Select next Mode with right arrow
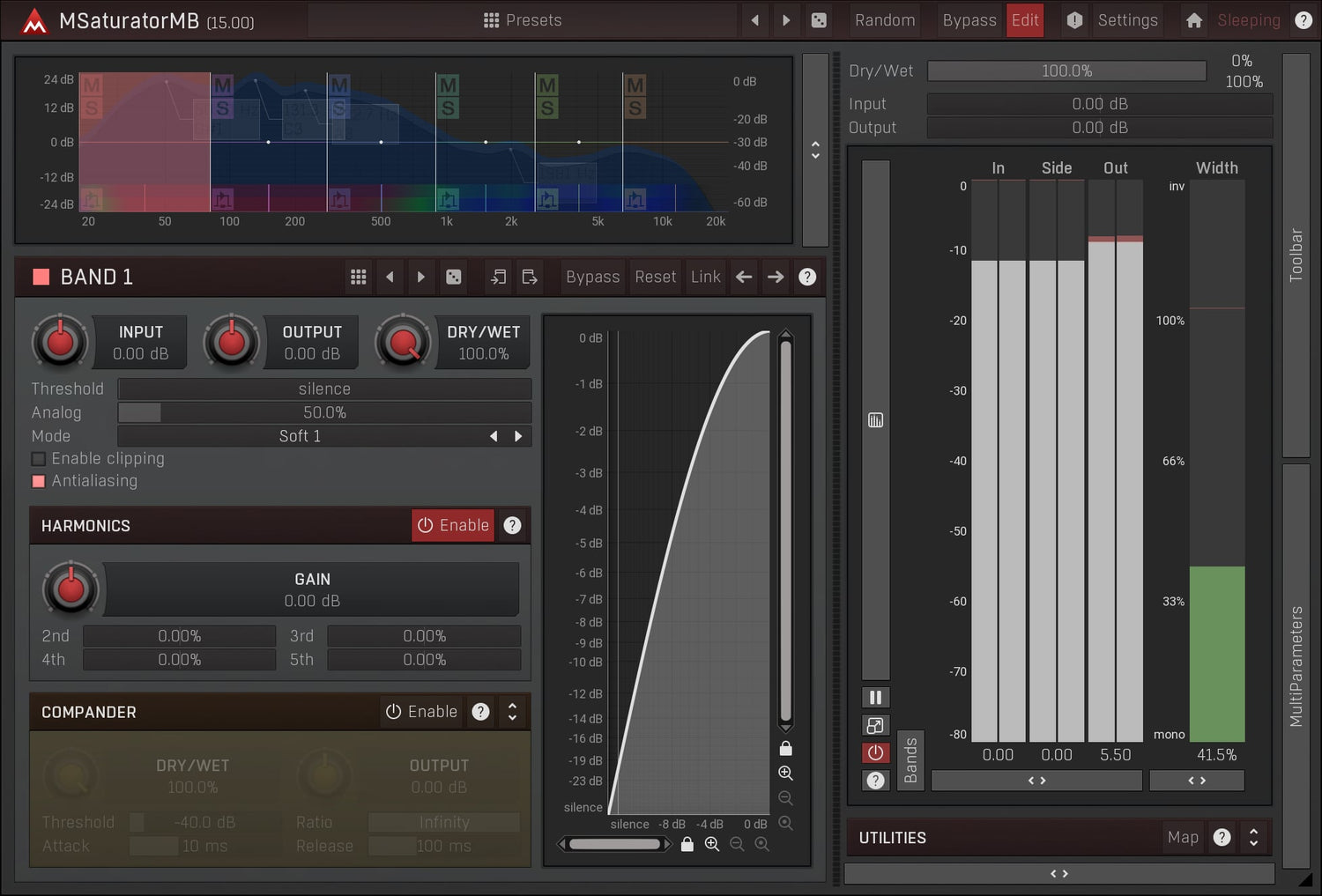This screenshot has width=1322, height=896. (x=518, y=436)
